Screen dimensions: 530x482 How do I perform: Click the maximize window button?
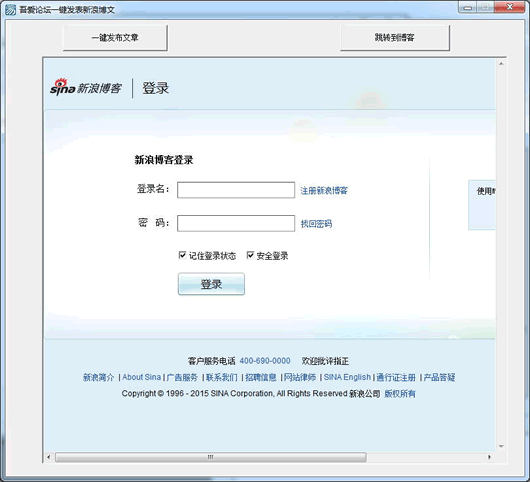point(485,7)
